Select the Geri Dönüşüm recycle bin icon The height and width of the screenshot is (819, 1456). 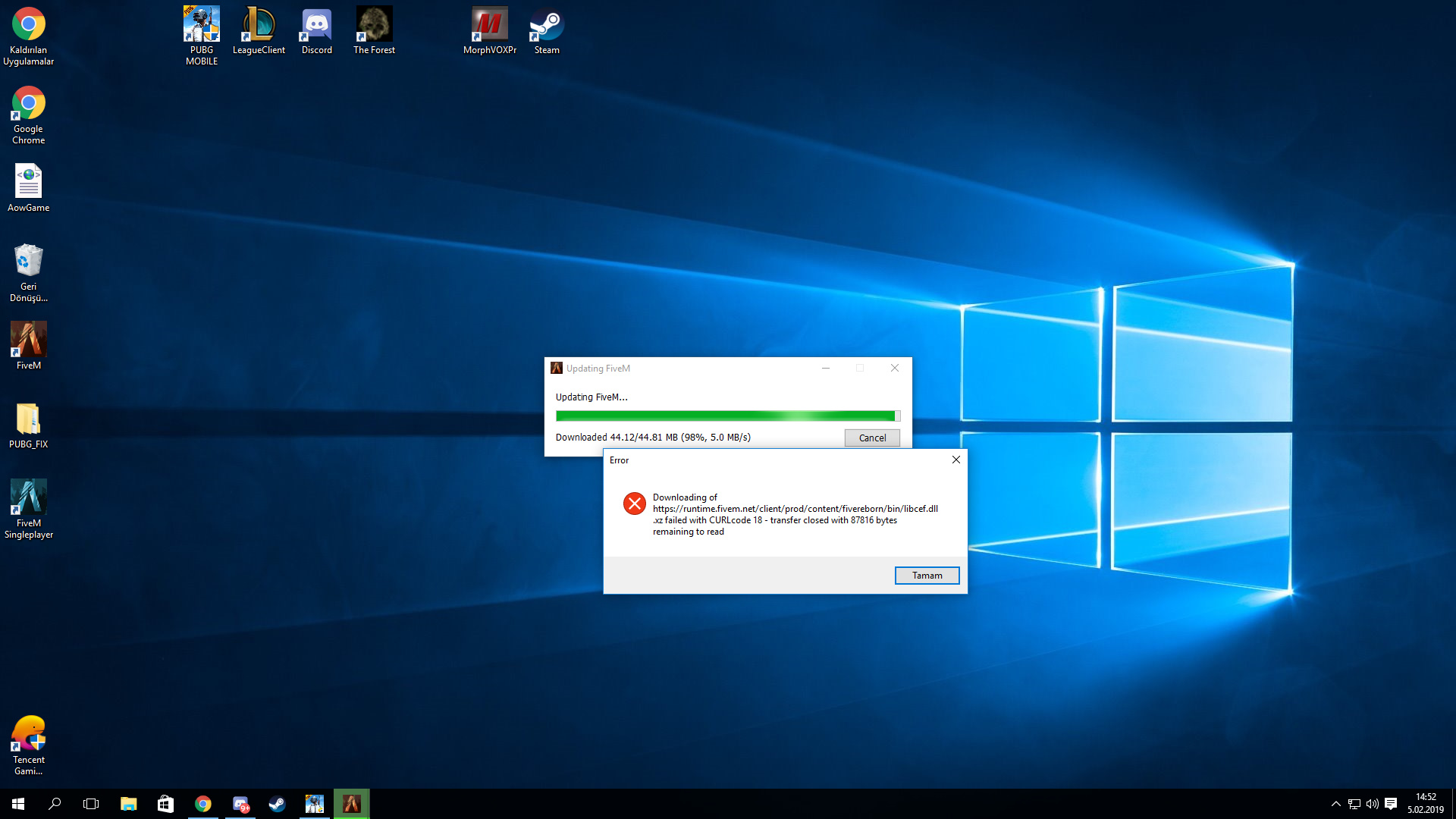[x=29, y=273]
